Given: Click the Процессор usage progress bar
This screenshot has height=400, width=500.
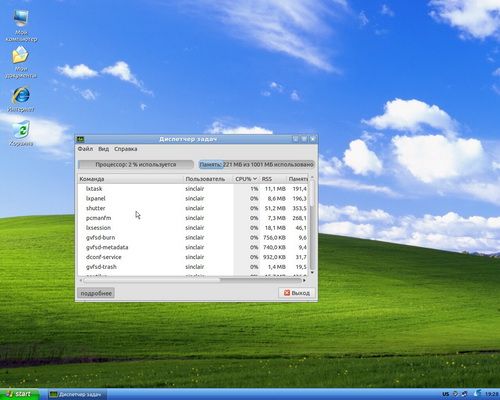Looking at the screenshot, I should click(136, 164).
